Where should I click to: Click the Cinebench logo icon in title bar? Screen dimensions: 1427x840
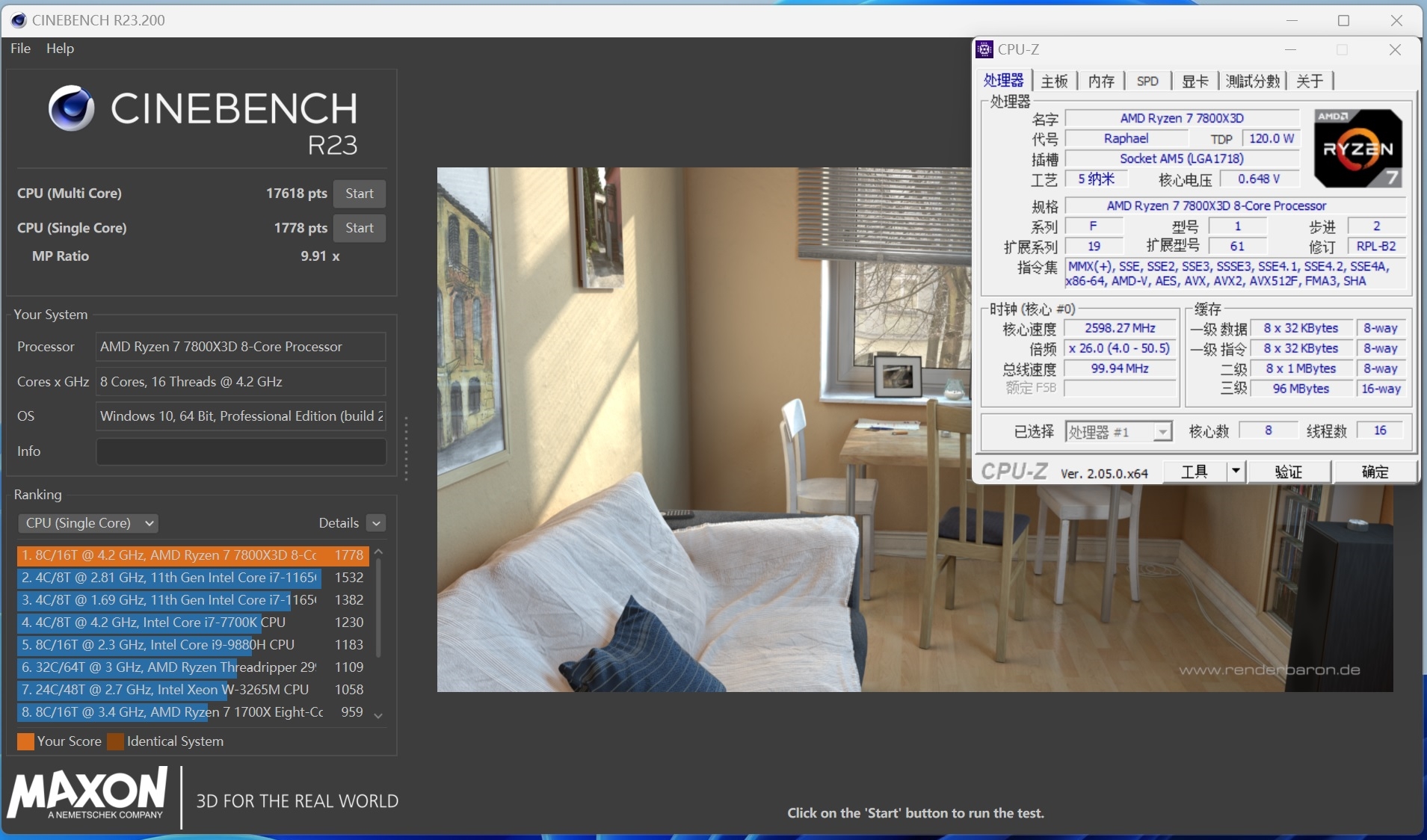click(19, 20)
